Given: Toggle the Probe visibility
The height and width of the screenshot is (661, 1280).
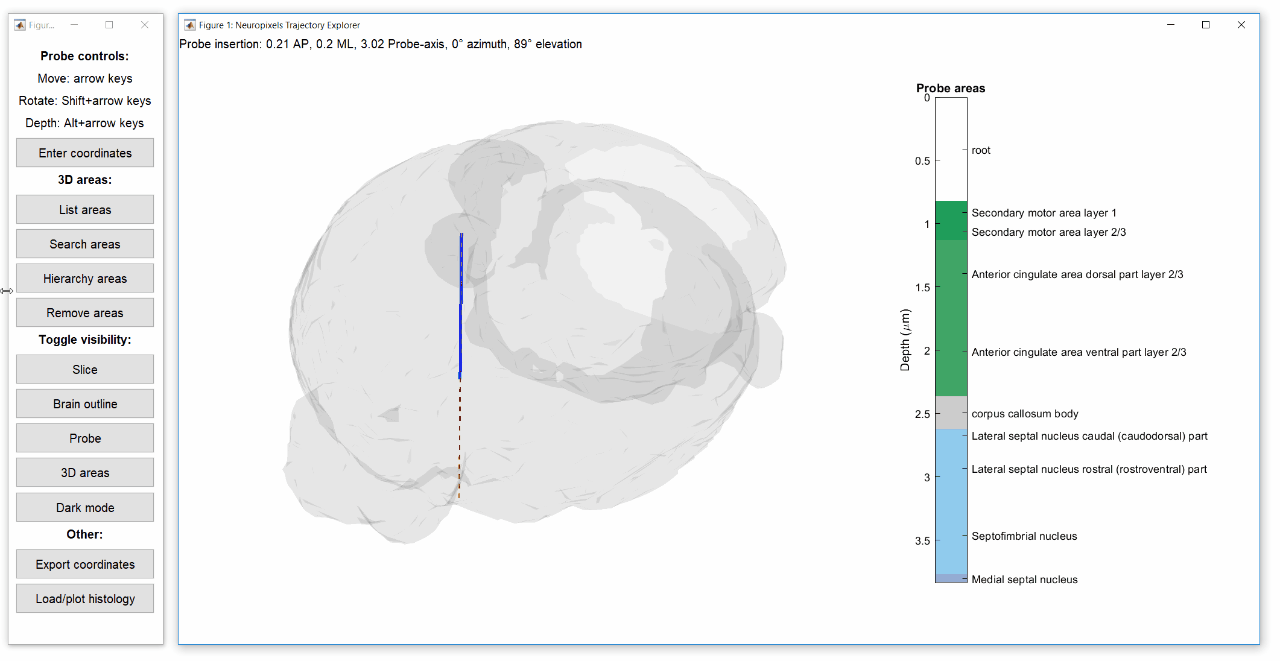Looking at the screenshot, I should click(84, 437).
